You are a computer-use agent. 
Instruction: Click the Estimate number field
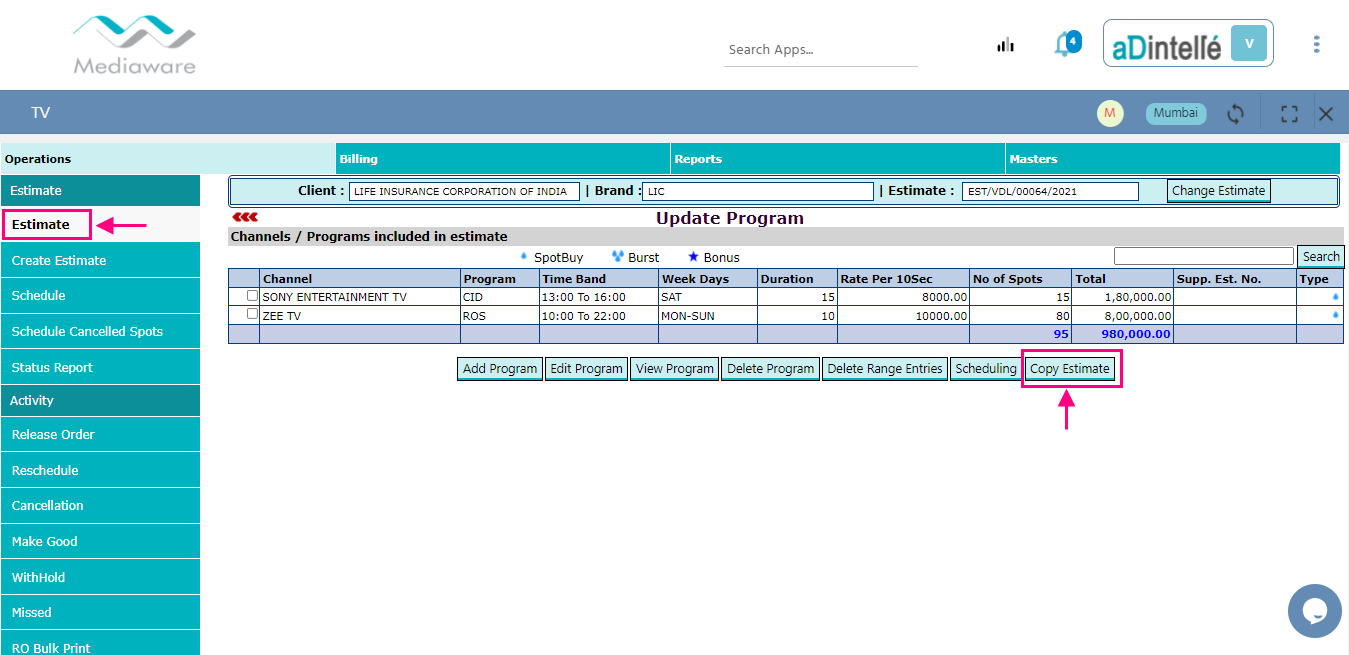click(1050, 191)
